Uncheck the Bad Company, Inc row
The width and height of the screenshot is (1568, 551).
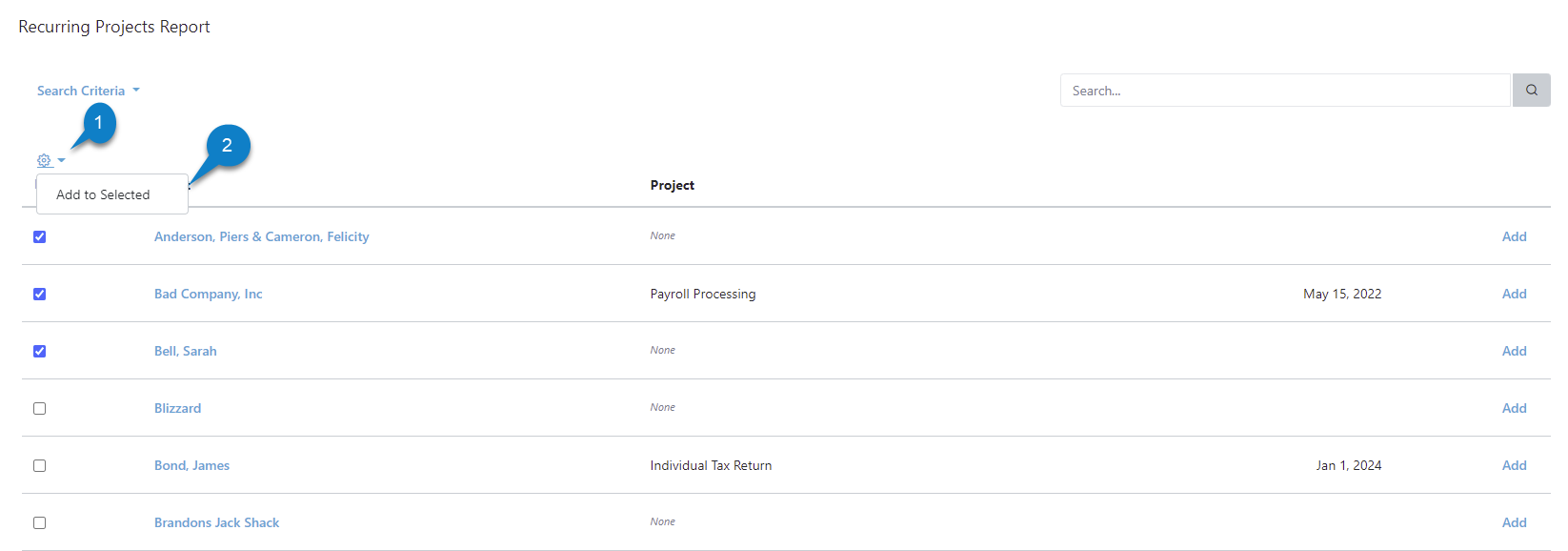(x=39, y=294)
